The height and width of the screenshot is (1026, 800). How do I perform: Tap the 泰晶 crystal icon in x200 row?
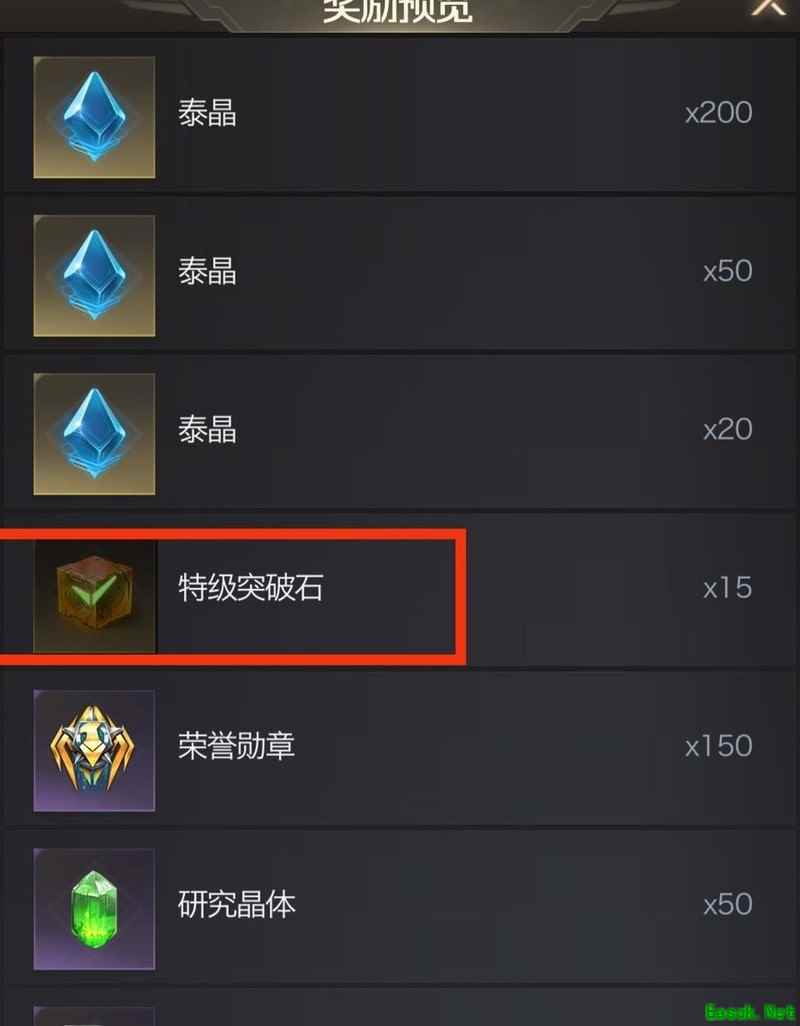[94, 117]
